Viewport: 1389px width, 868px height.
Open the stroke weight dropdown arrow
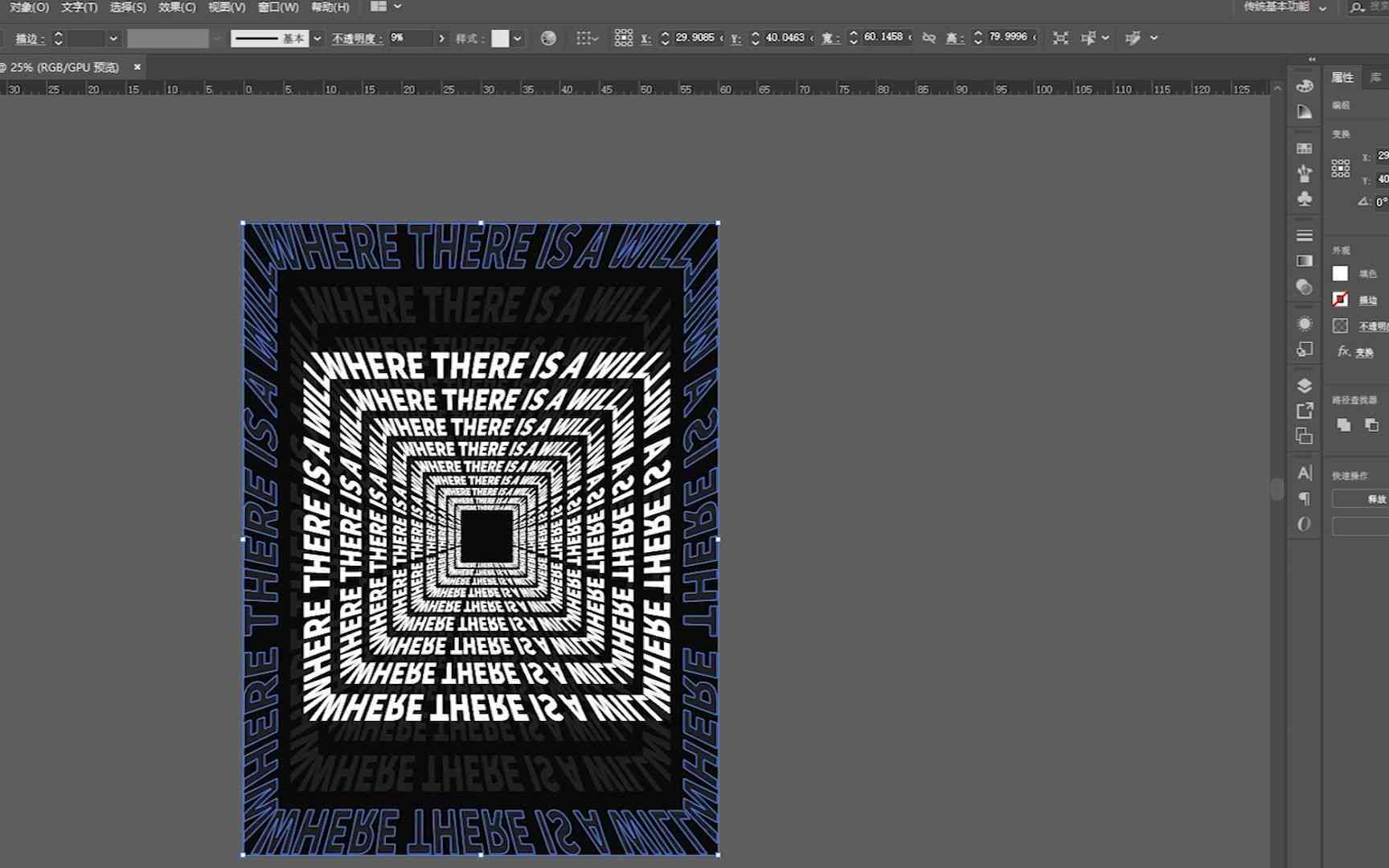[x=113, y=38]
